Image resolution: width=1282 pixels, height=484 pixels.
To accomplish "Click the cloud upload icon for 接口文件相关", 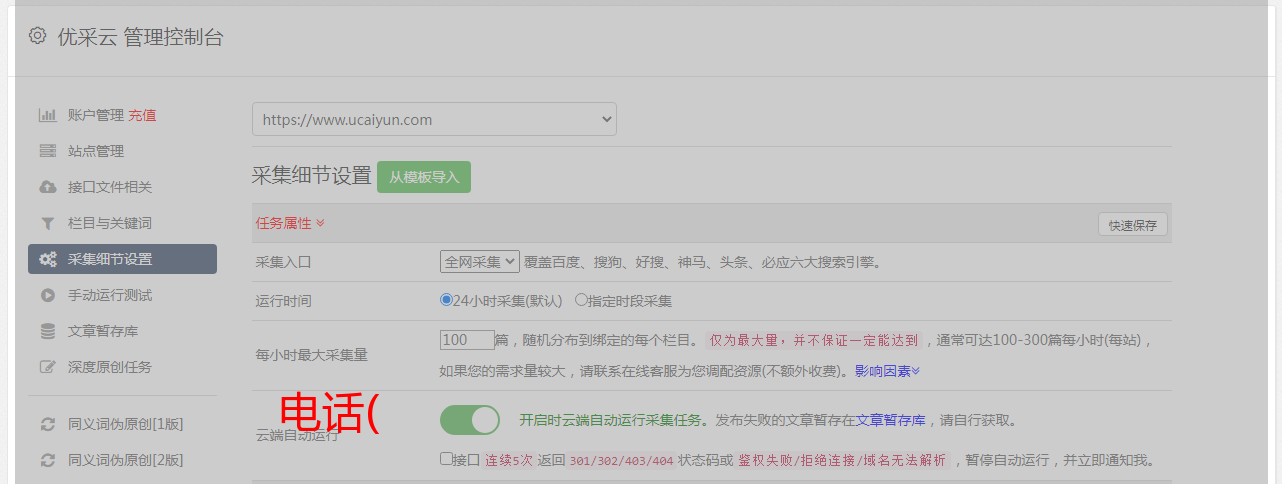I will pyautogui.click(x=47, y=187).
